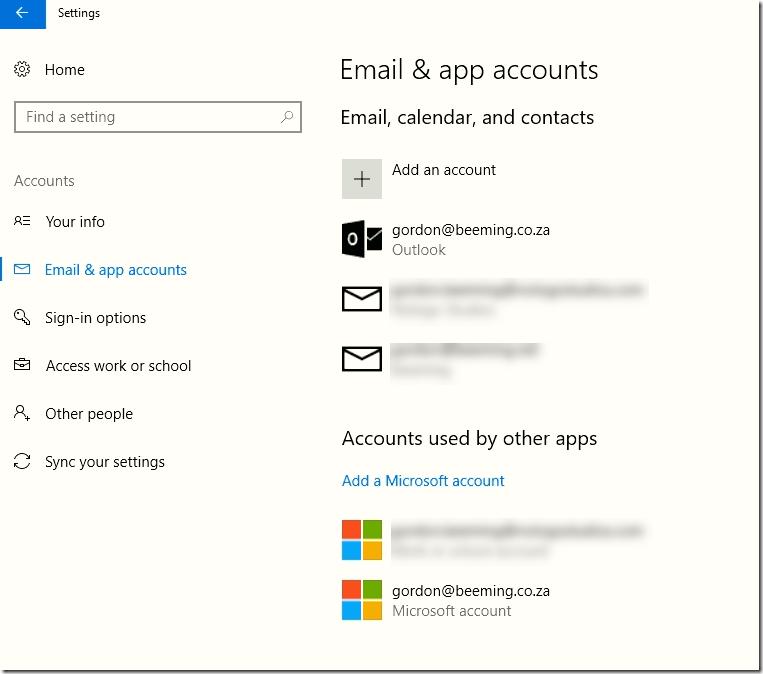Click the Email & app accounts envelope icon
Viewport: 763px width, 674px height.
(x=22, y=269)
